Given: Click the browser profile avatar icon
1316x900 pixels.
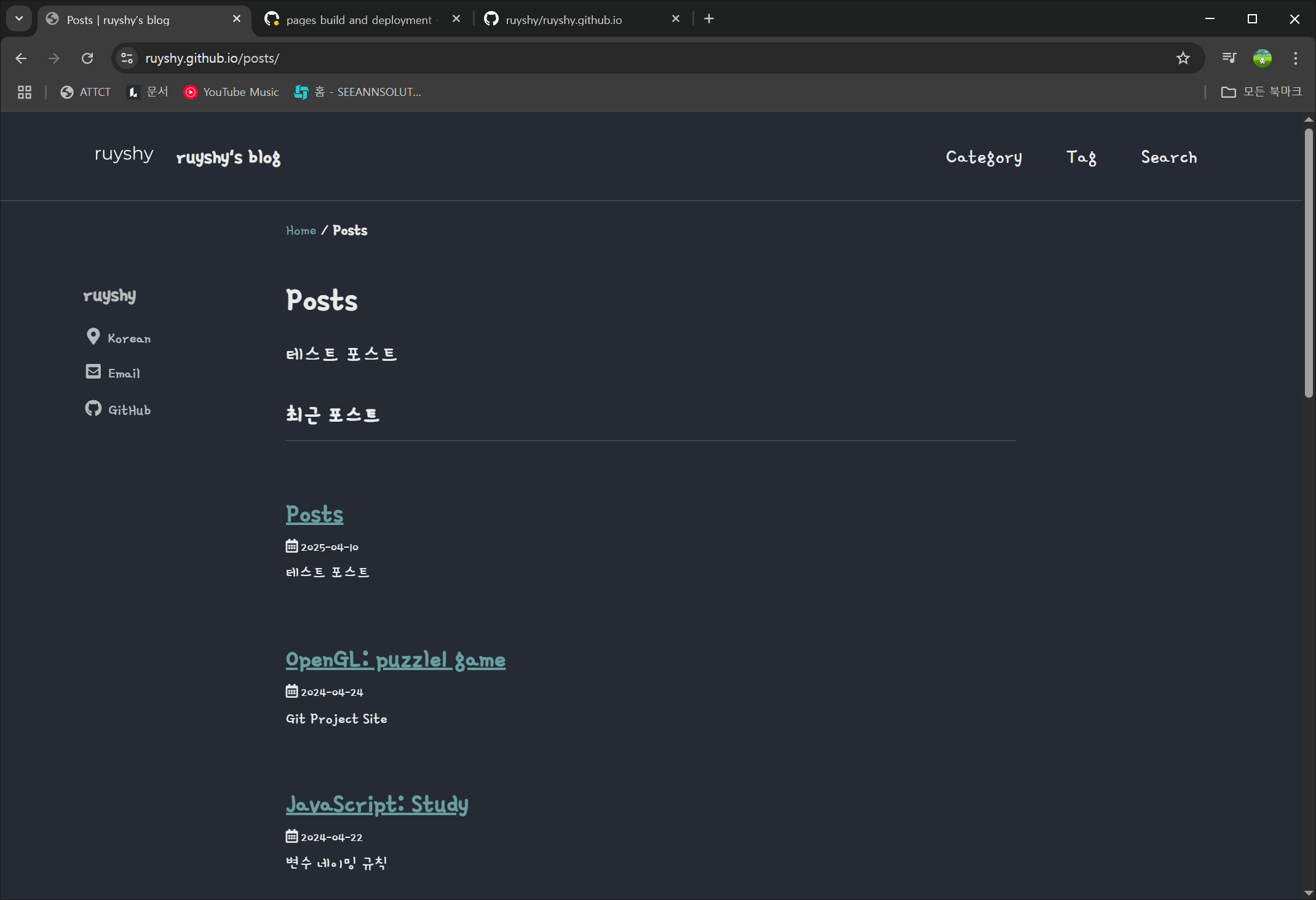Looking at the screenshot, I should click(1262, 58).
